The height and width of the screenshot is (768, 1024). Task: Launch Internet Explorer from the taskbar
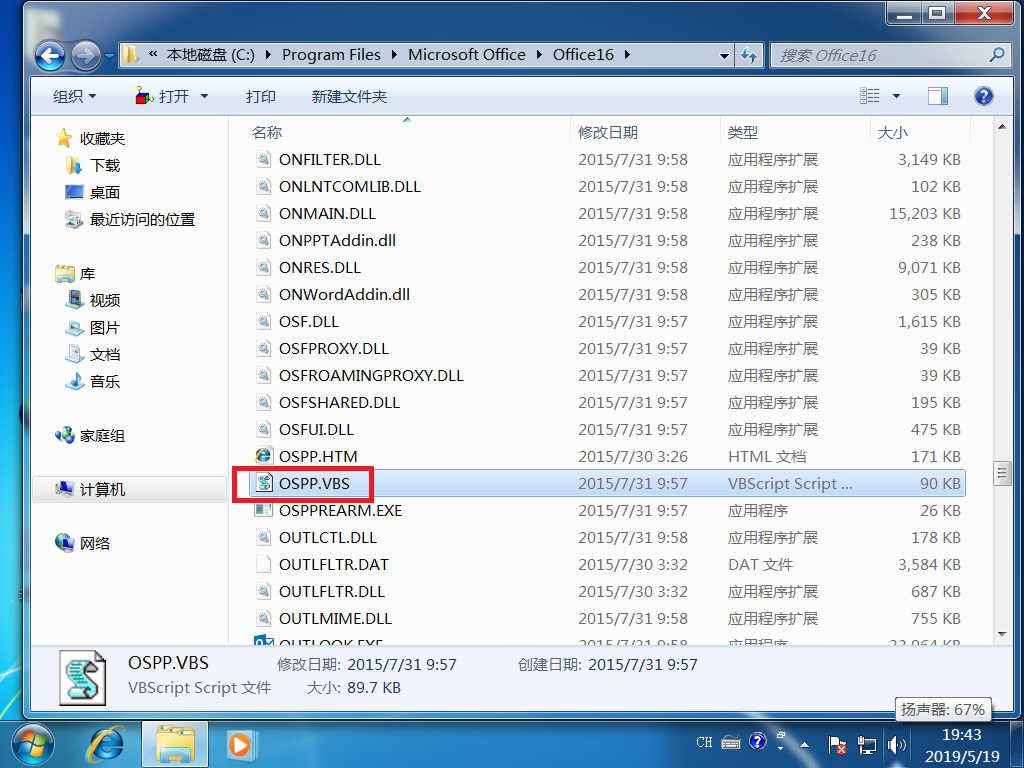coord(106,744)
